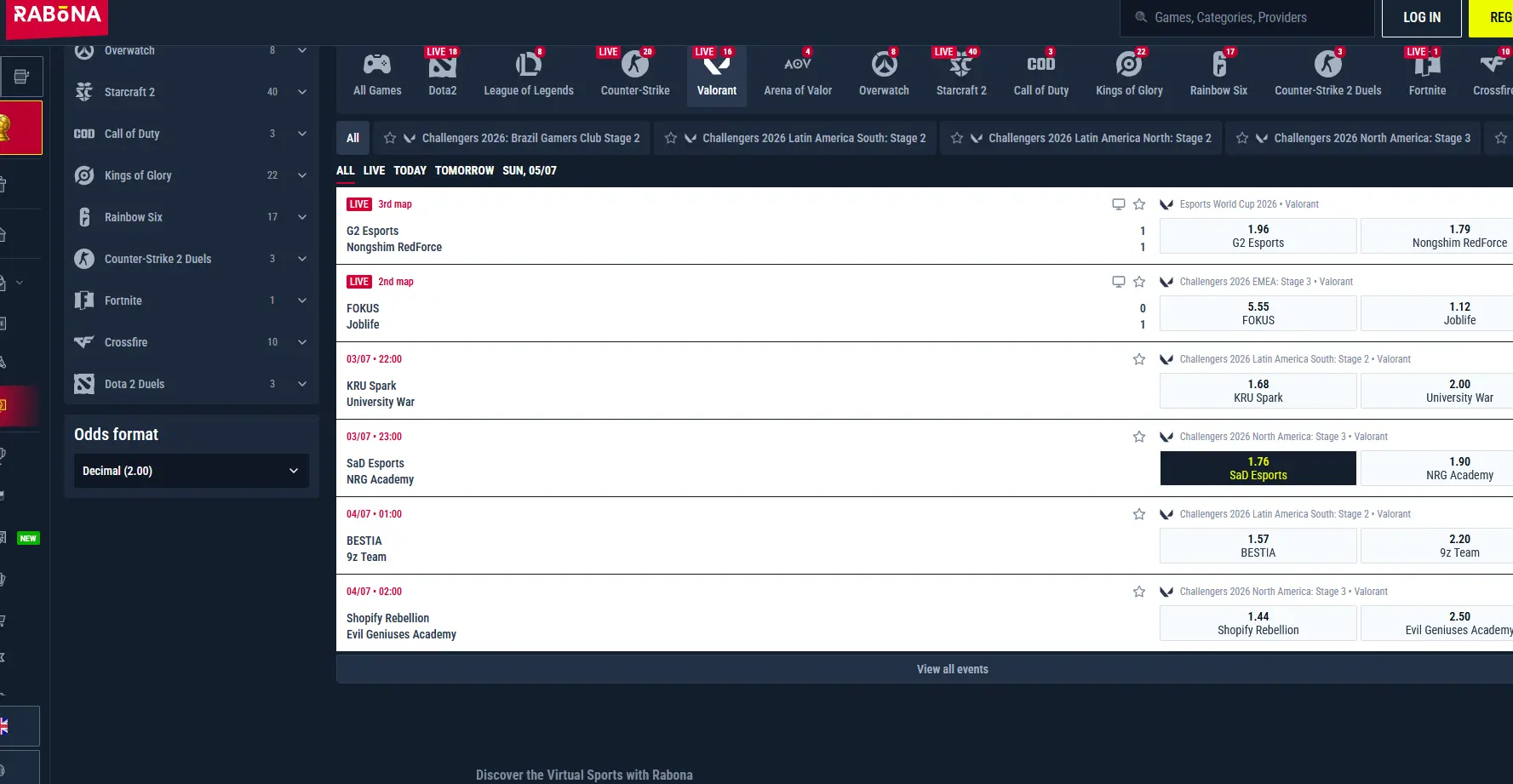Open the KRU Spark vs University War match
Image resolution: width=1513 pixels, height=784 pixels.
tap(381, 393)
